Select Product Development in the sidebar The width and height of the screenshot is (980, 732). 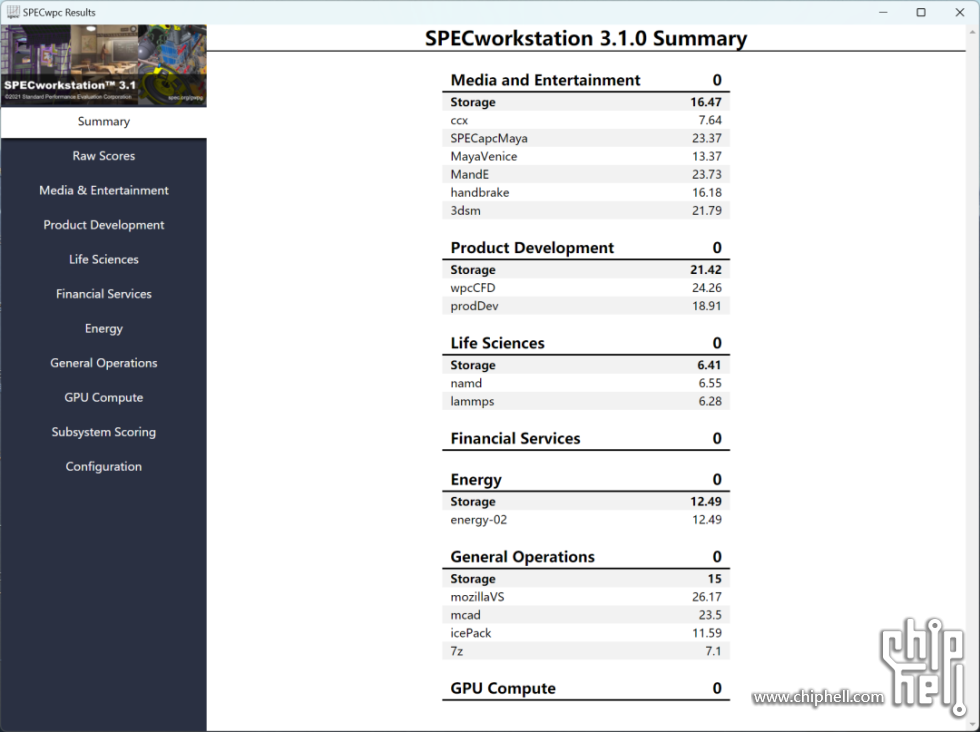(104, 225)
